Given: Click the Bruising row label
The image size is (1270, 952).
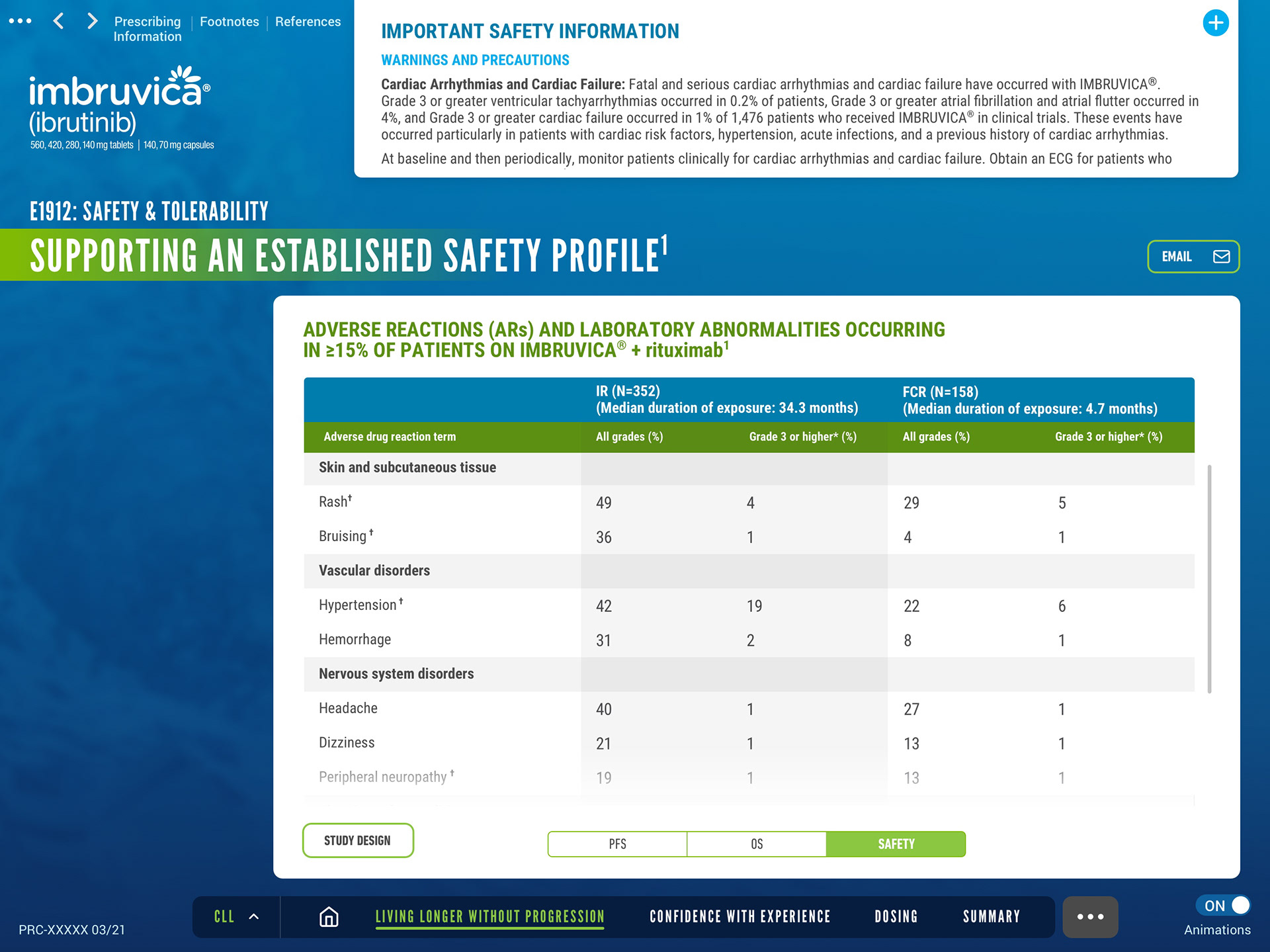Looking at the screenshot, I should click(345, 536).
